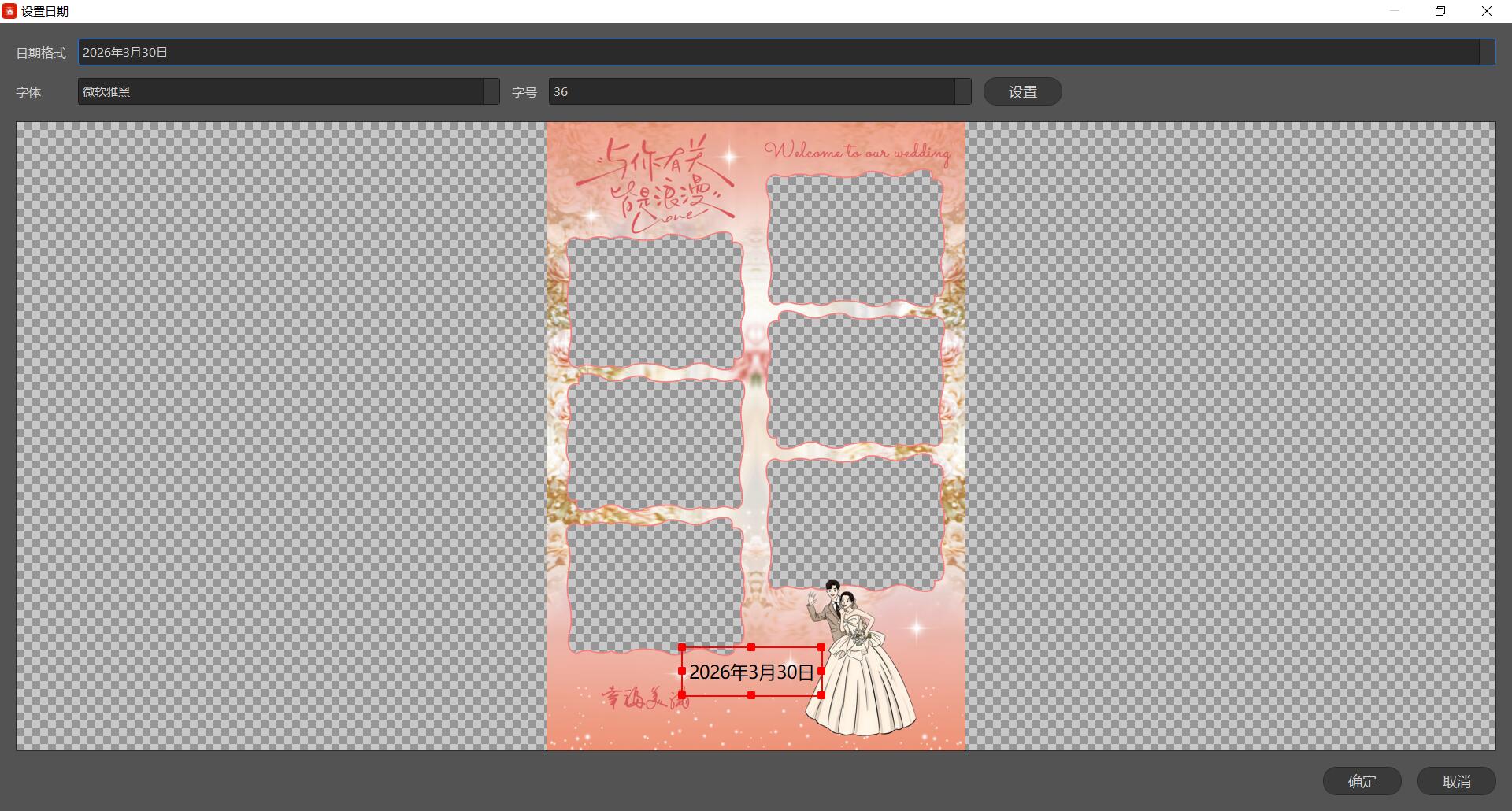Click top-left red handle of date box
Image resolution: width=1512 pixels, height=811 pixels.
pyautogui.click(x=682, y=647)
